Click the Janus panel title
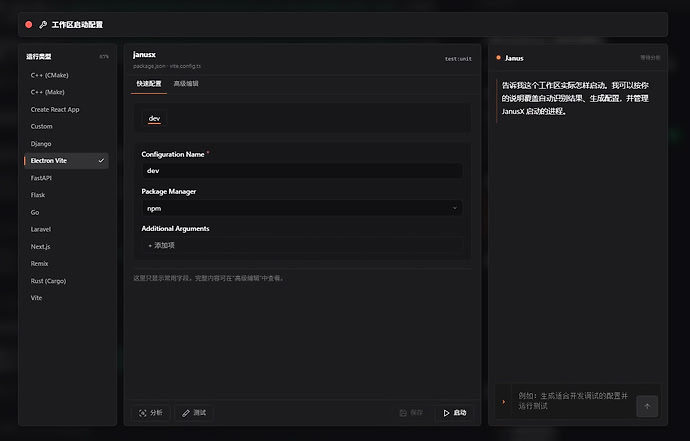This screenshot has height=441, width=690. 514,58
